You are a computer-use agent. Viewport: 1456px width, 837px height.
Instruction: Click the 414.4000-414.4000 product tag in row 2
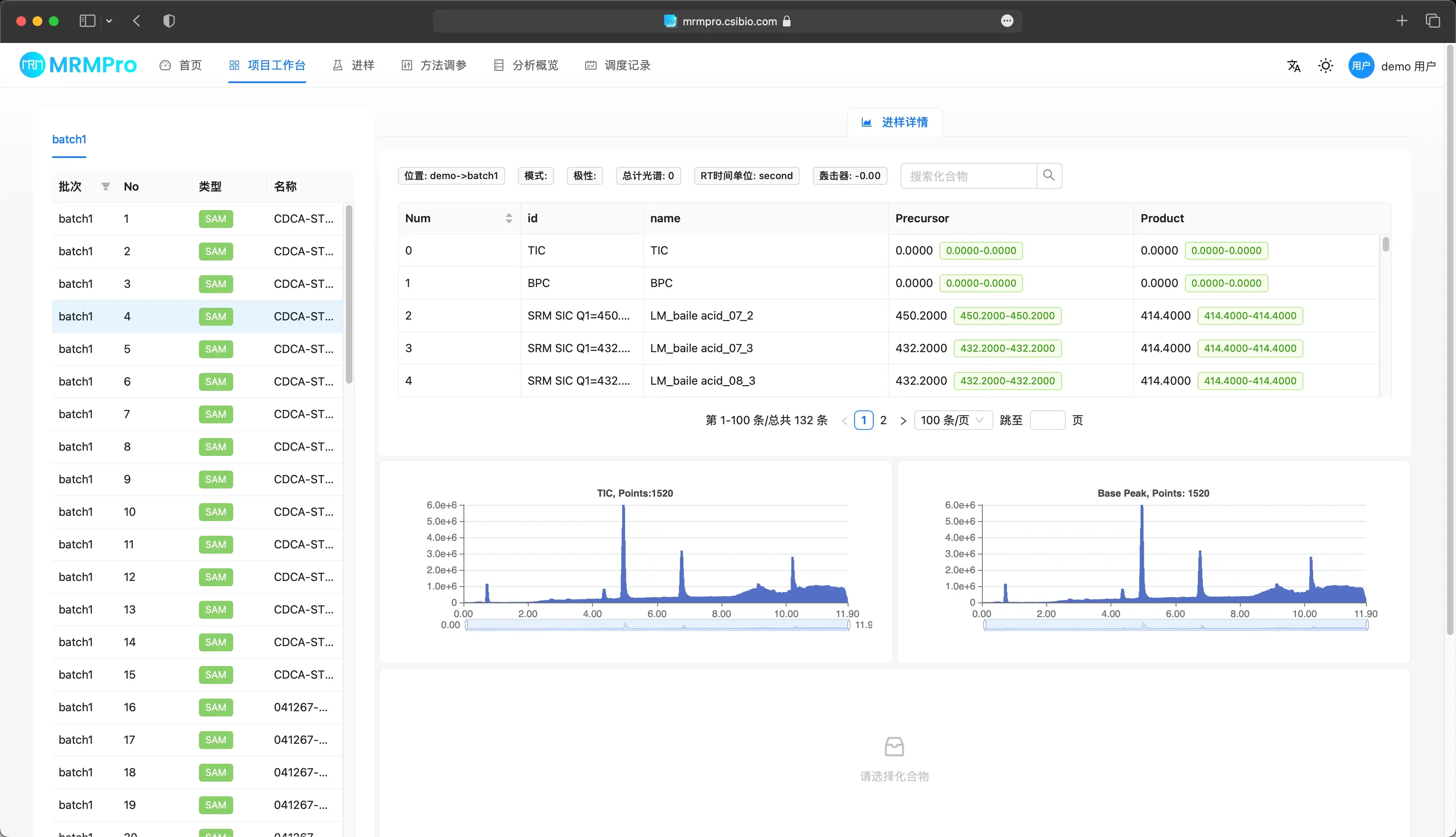pyautogui.click(x=1250, y=316)
